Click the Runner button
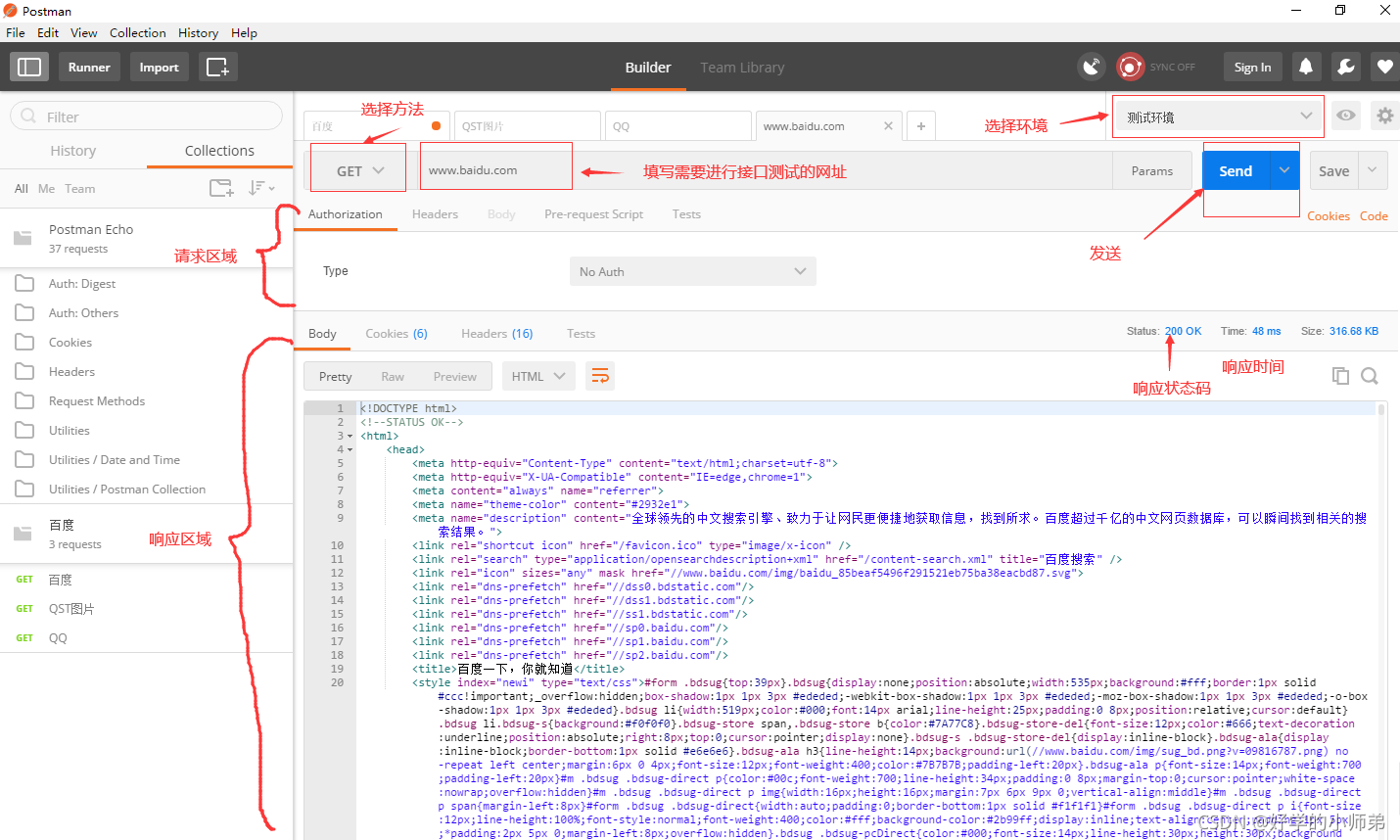This screenshot has height=840, width=1400. tap(89, 67)
